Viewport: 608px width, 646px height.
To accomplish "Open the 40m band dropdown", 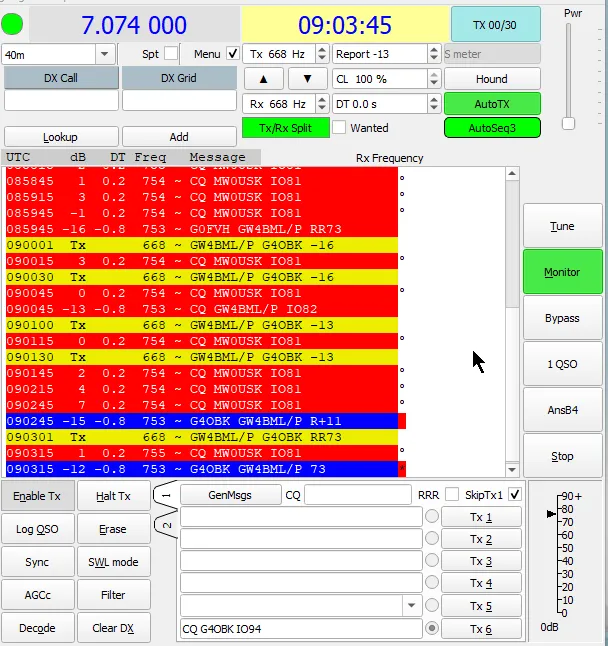I will (104, 54).
